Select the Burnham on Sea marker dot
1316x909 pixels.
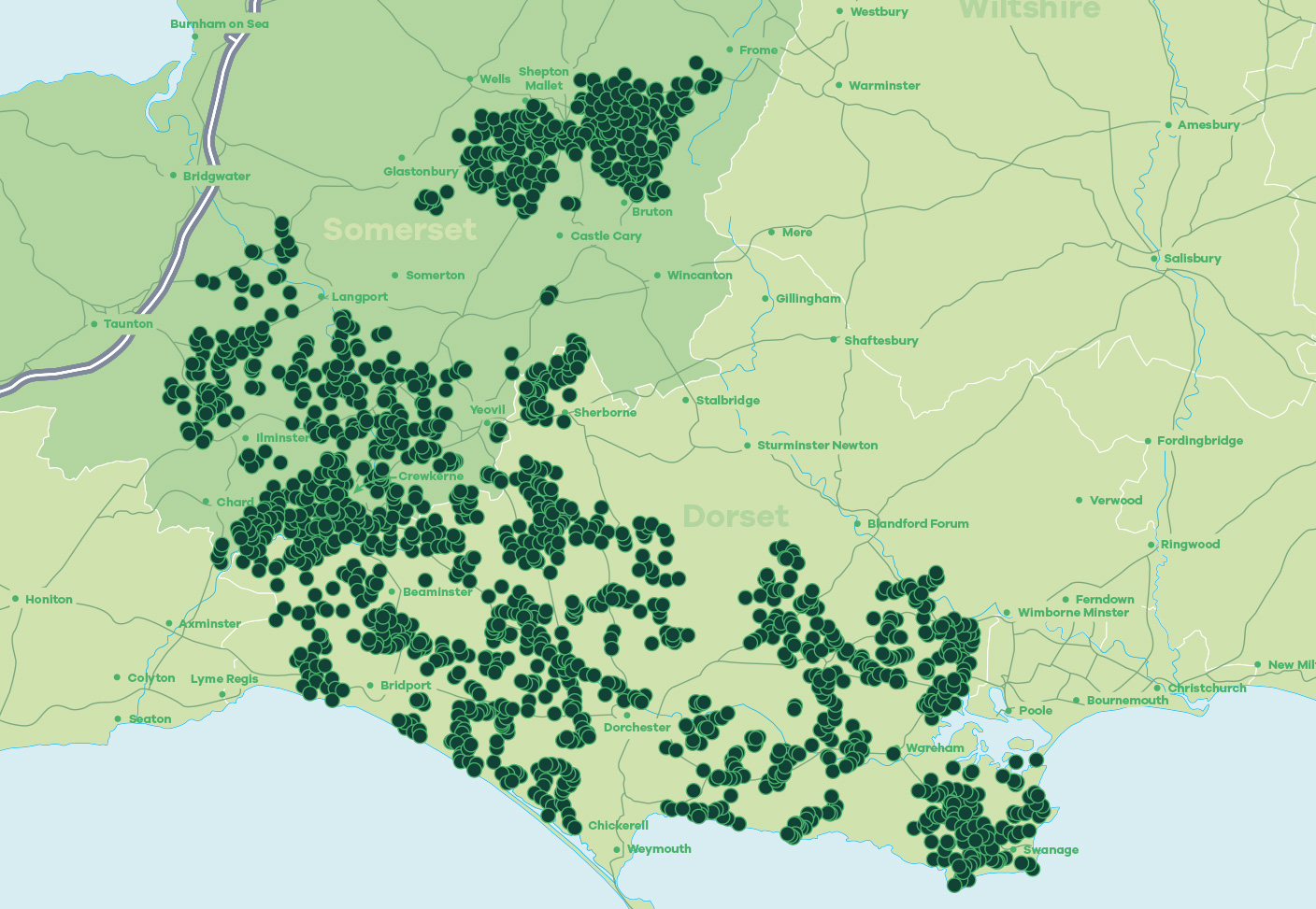click(195, 36)
